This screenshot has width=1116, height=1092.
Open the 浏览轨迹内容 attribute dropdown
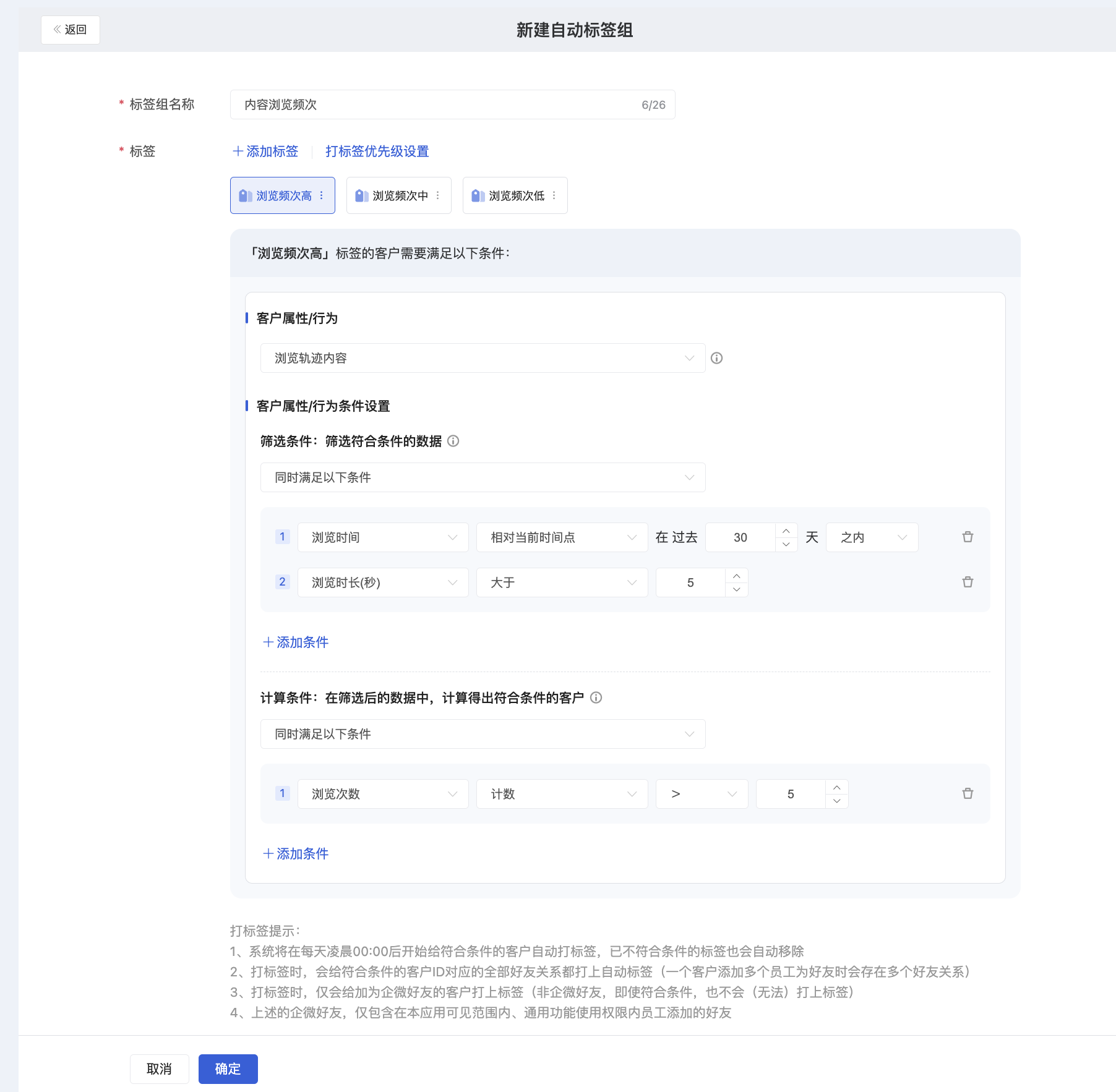point(483,358)
